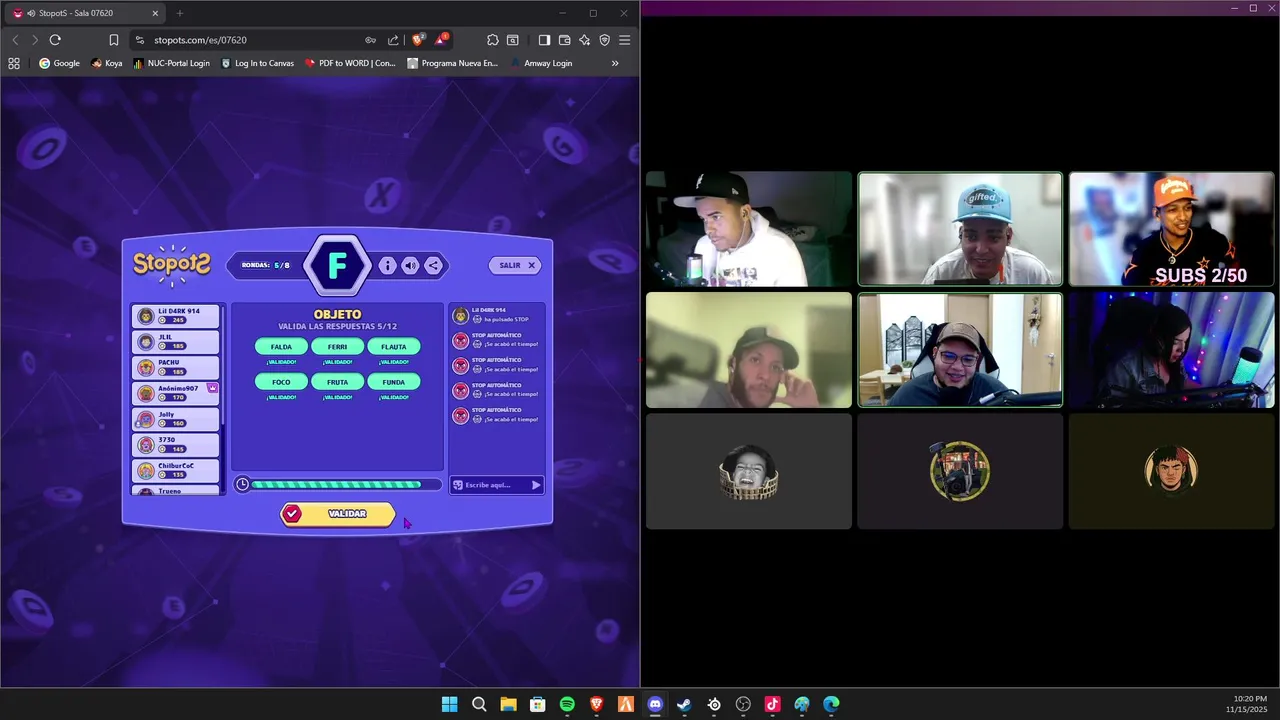Click the round timer progress bar

pos(346,485)
